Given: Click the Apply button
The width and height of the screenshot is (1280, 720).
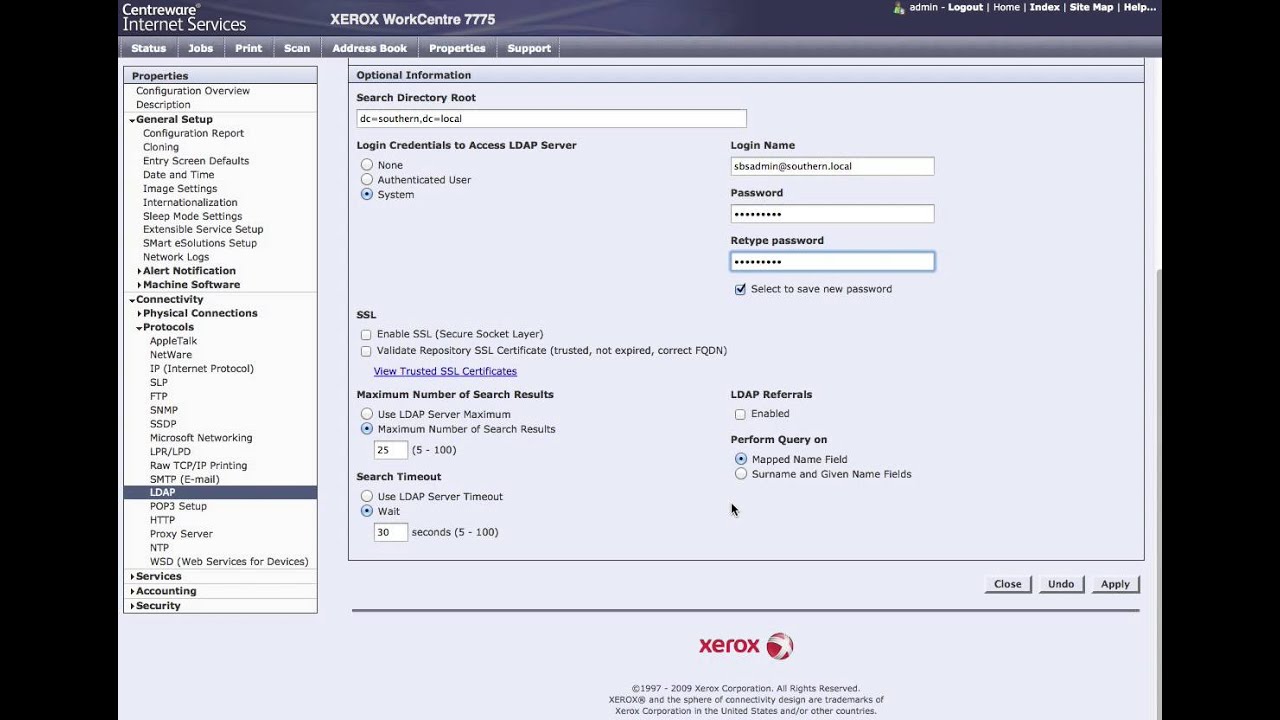Looking at the screenshot, I should 1115,584.
